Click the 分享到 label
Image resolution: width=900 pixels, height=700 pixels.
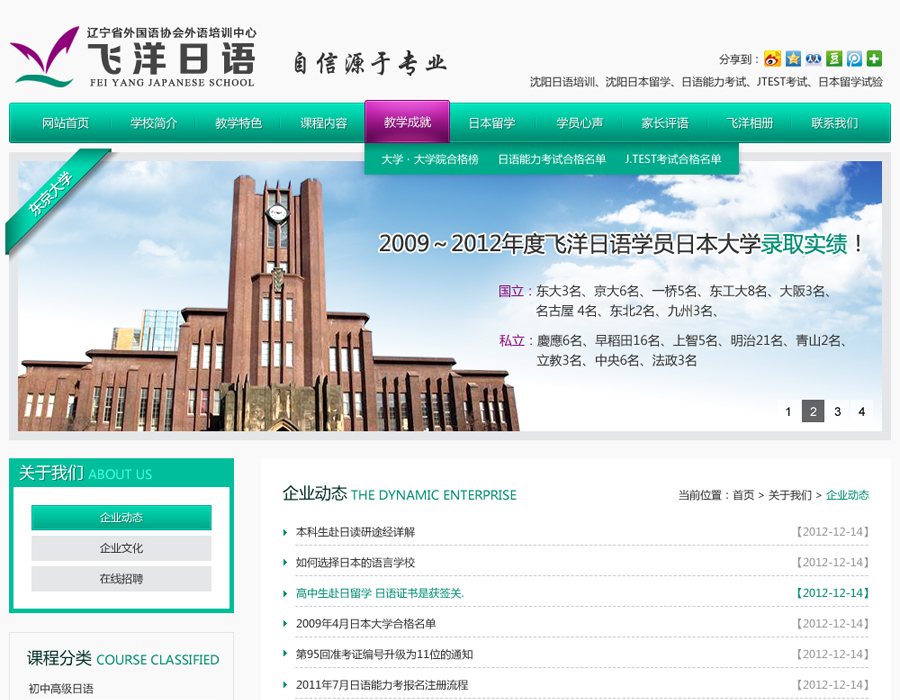739,59
